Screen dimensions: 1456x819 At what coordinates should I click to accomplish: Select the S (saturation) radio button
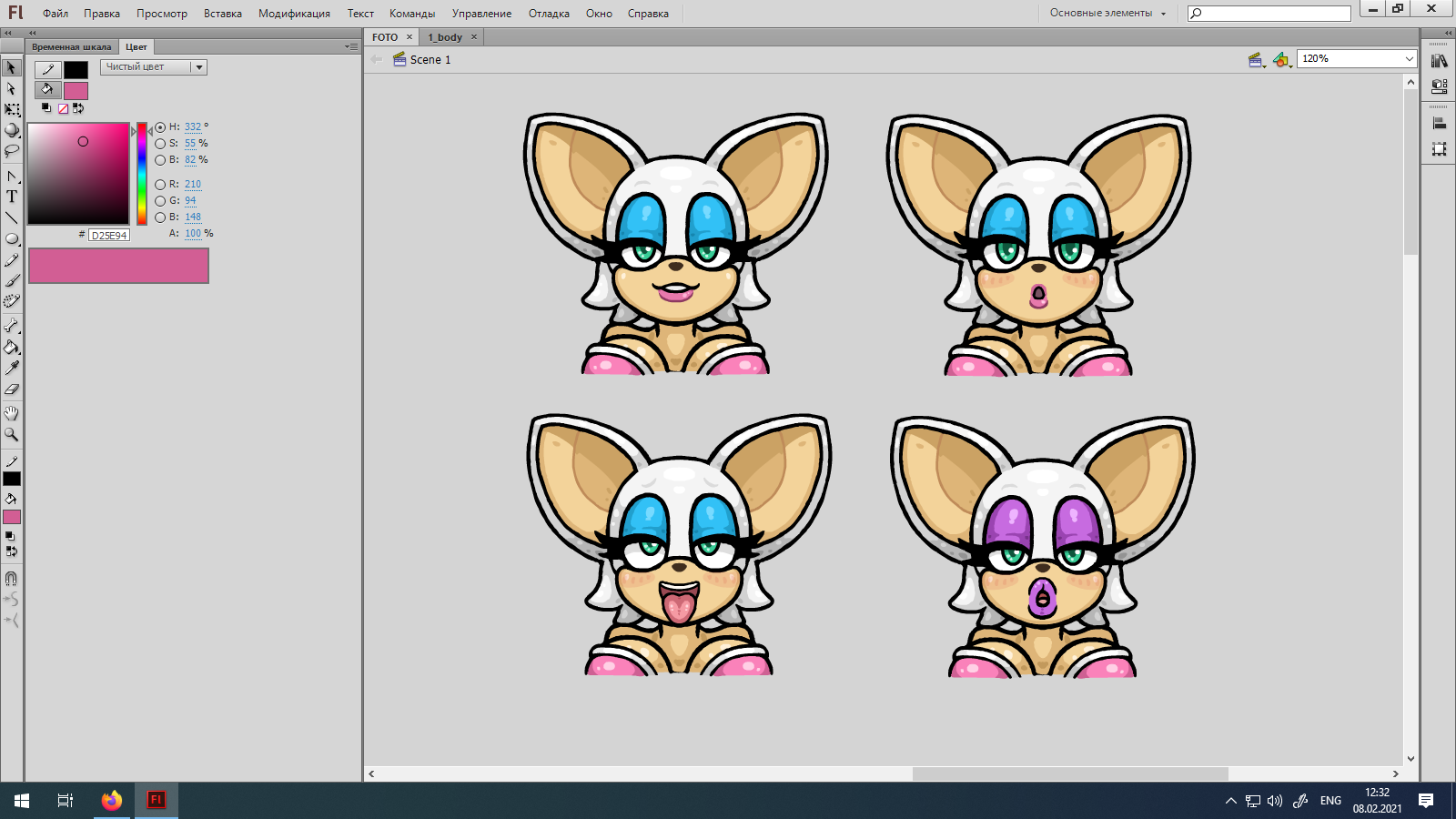pos(160,144)
